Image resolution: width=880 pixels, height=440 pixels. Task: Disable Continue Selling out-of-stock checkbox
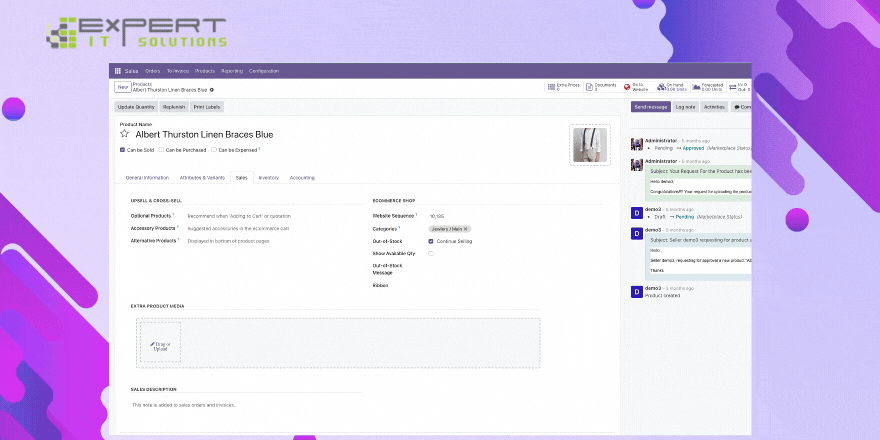431,241
